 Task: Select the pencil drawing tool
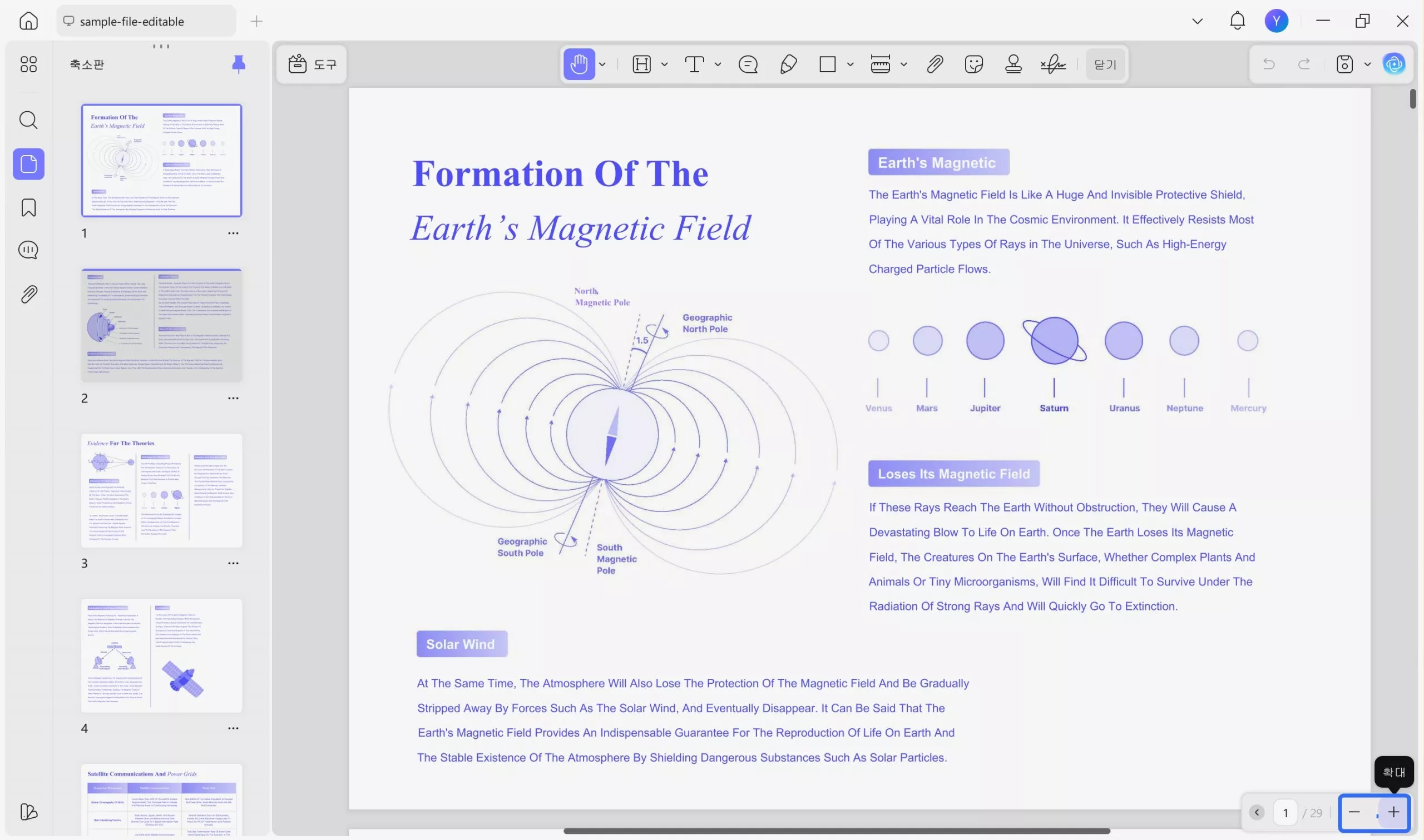788,64
